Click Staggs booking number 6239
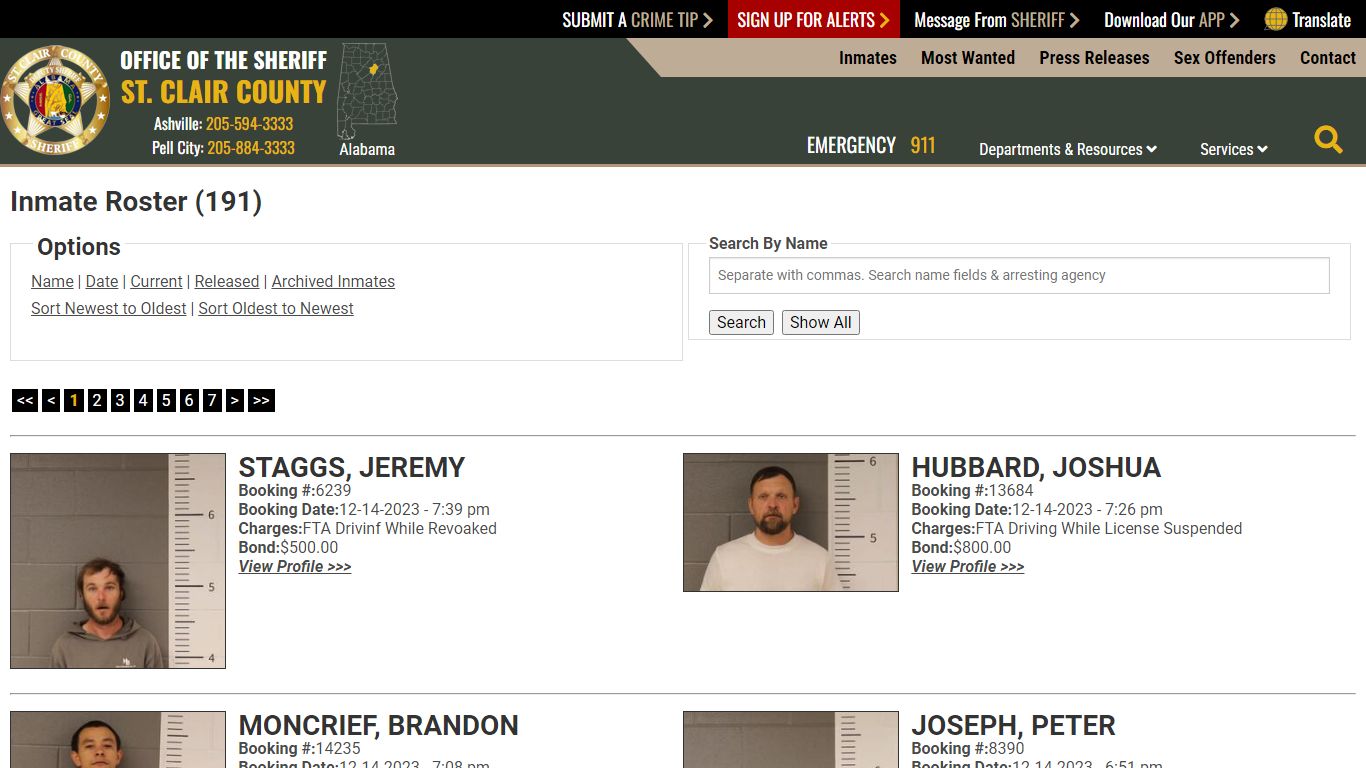1366x768 pixels. click(x=333, y=491)
